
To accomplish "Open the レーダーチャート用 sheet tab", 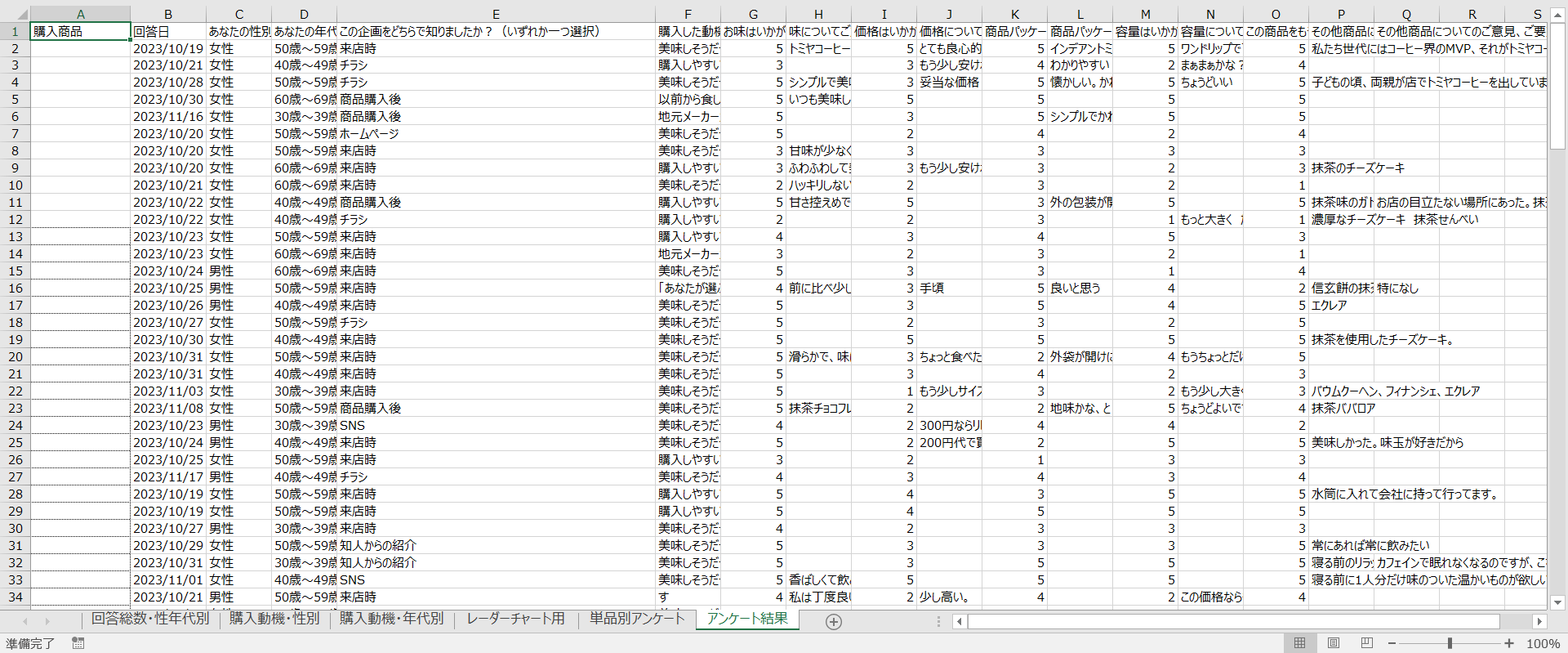I will pyautogui.click(x=515, y=619).
